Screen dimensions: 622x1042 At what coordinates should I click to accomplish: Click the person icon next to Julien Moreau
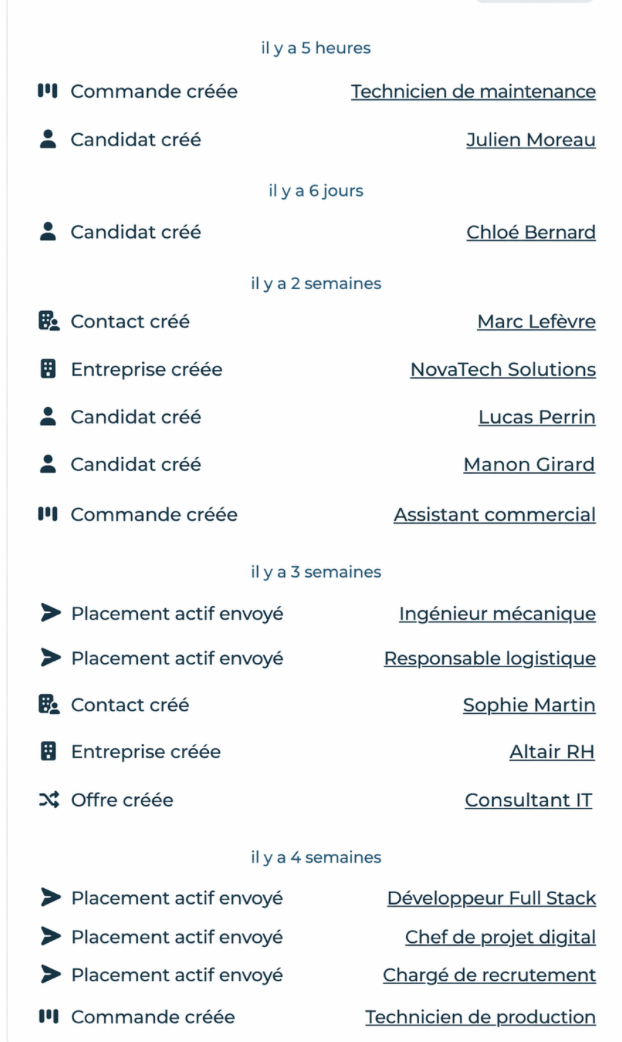coord(48,140)
